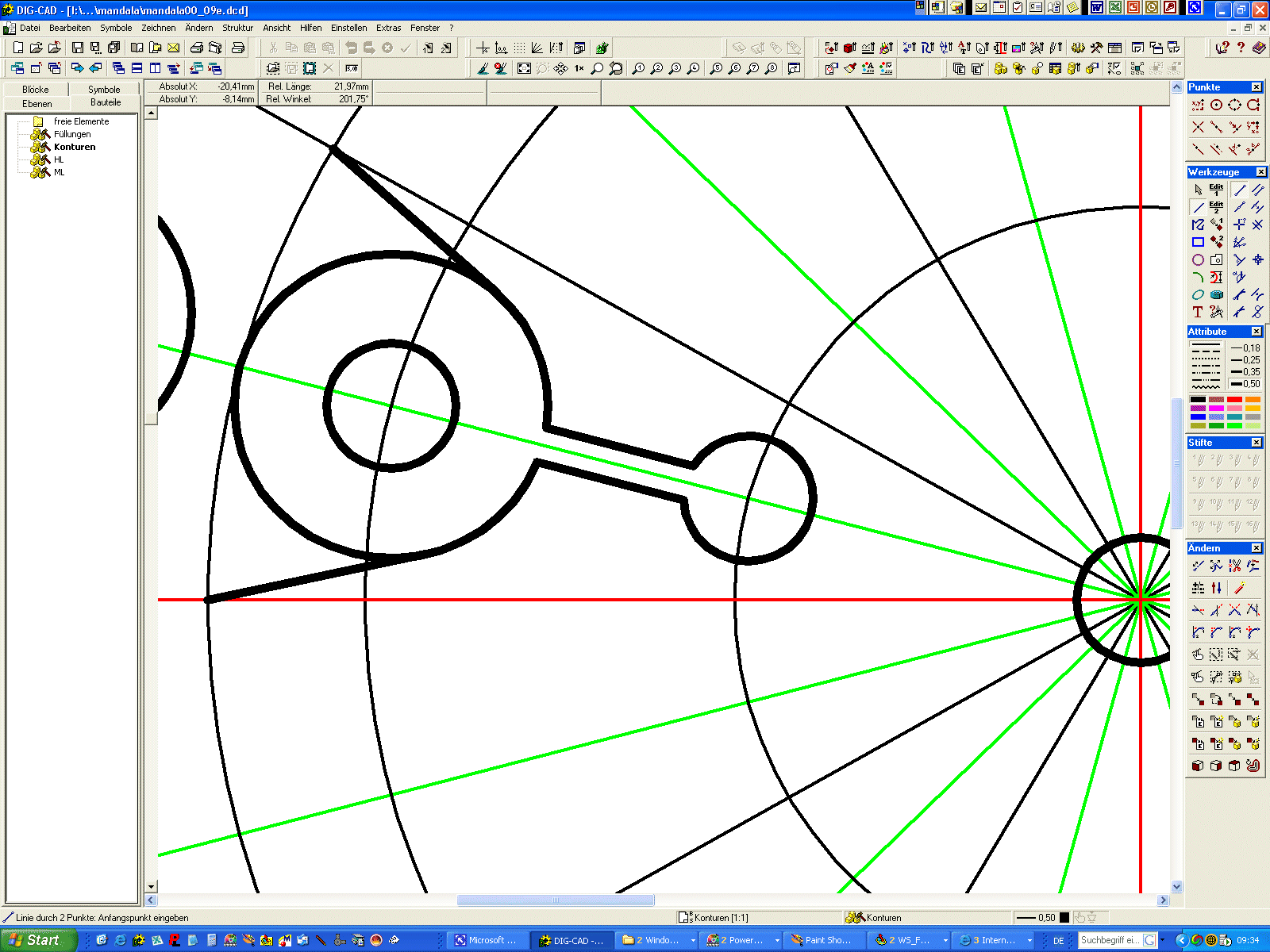Image resolution: width=1270 pixels, height=952 pixels.
Task: Click the Save (floppy disk) icon
Action: pos(78,48)
